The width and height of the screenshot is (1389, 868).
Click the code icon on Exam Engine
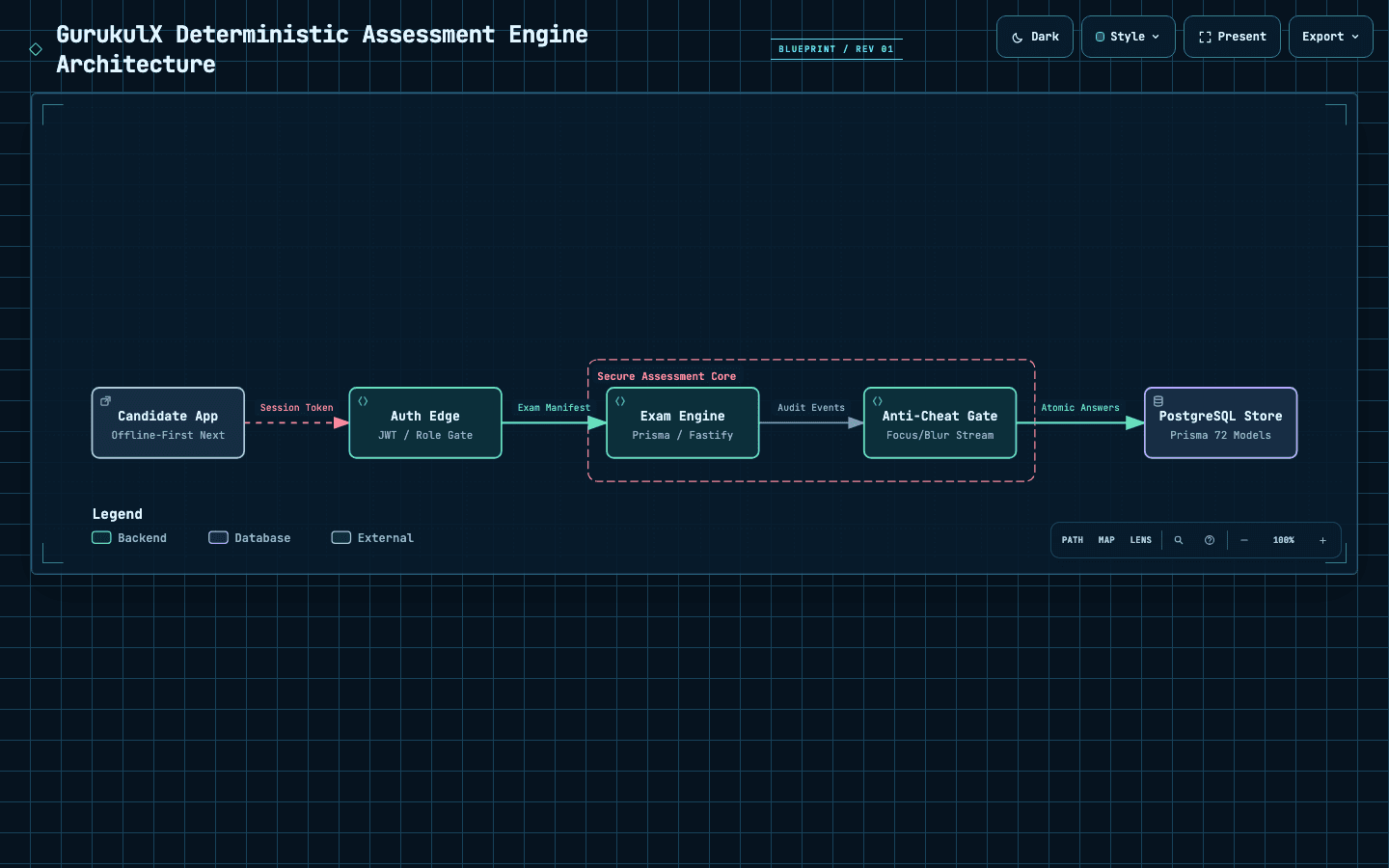tap(620, 401)
